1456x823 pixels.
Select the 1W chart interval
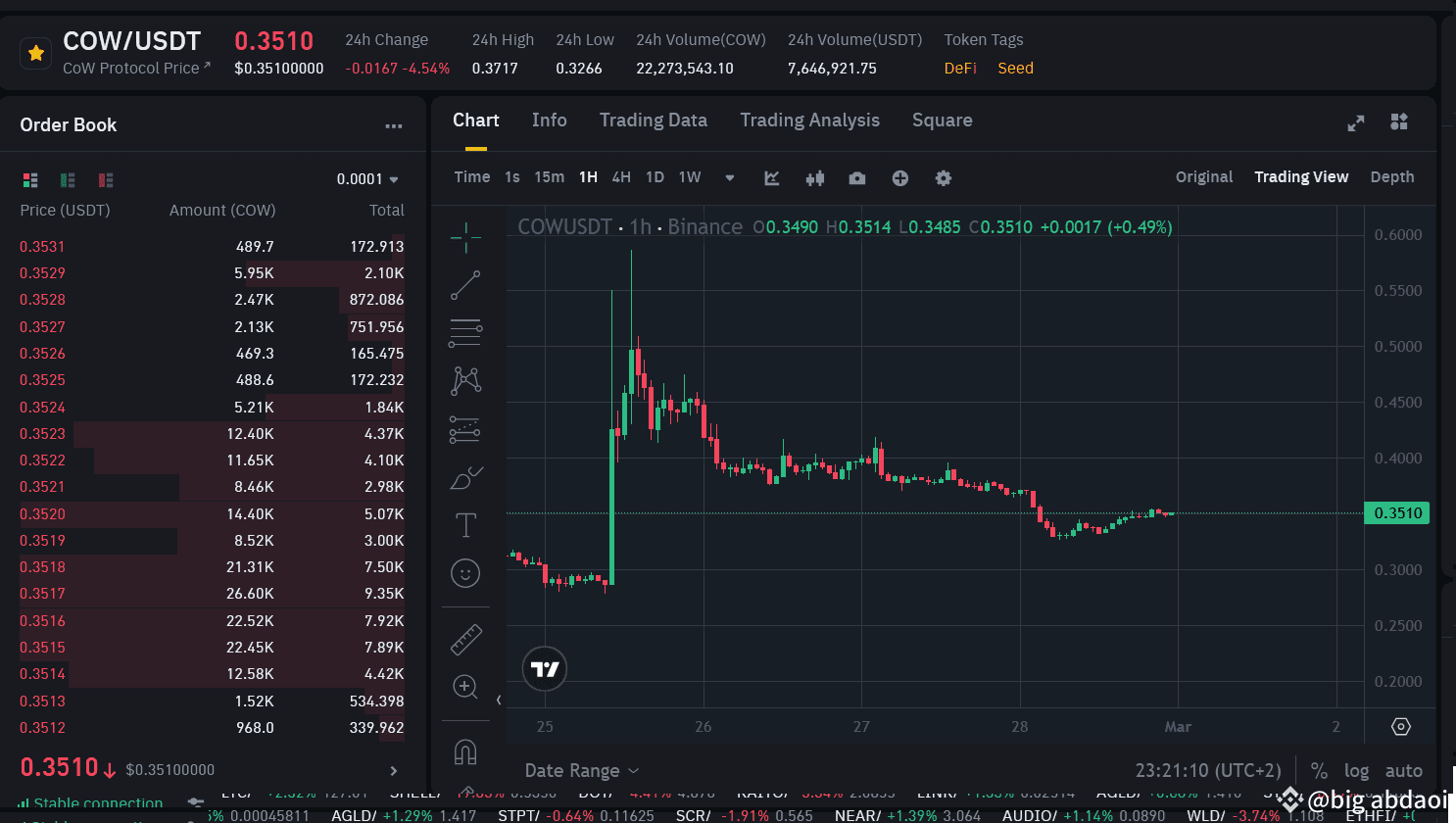coord(690,177)
